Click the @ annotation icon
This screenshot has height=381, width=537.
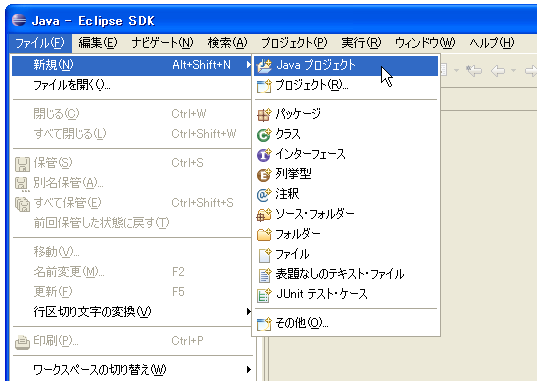(x=264, y=195)
